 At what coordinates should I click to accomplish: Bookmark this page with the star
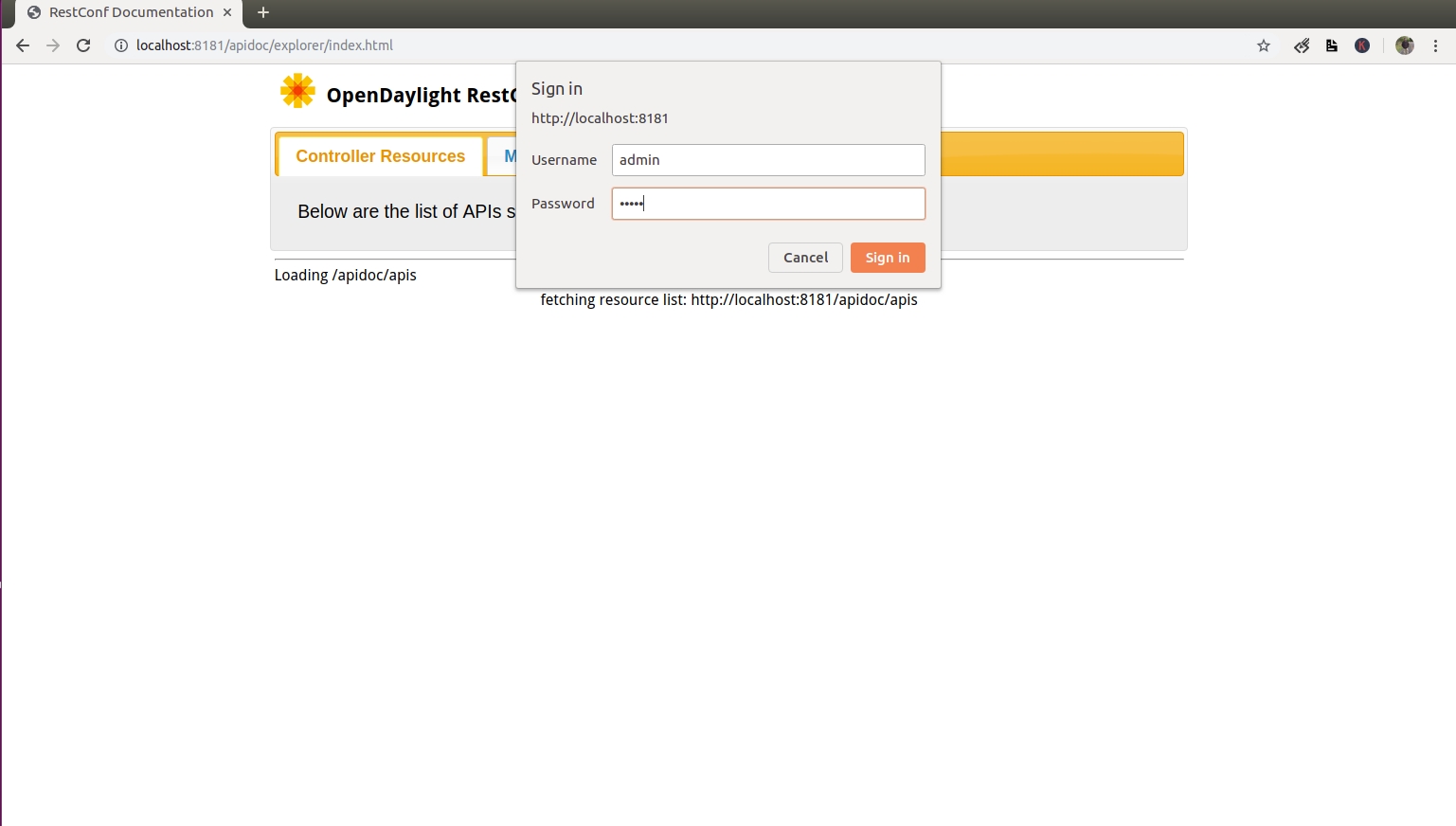point(1264,45)
